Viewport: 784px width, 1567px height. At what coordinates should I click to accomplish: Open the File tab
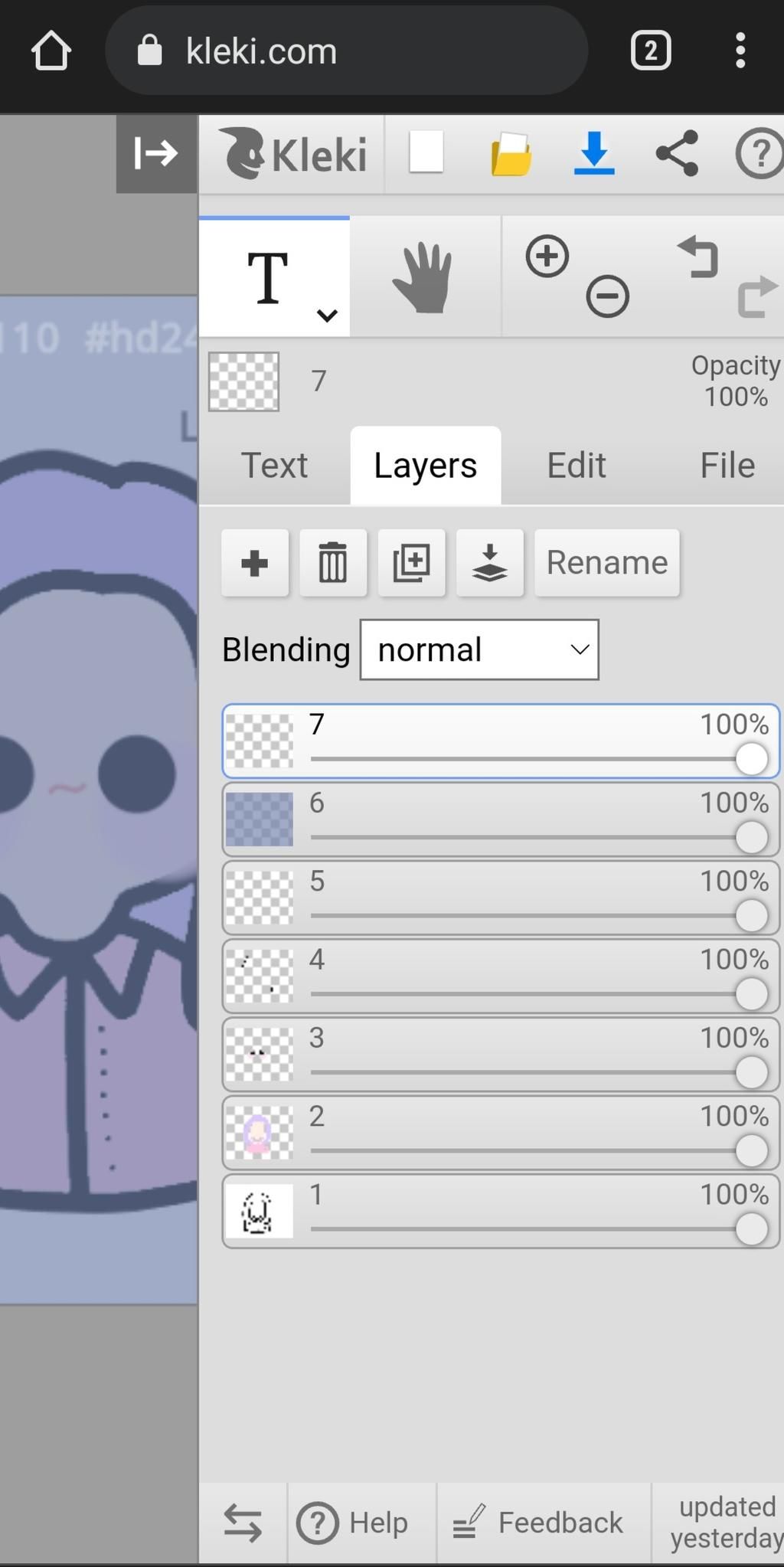727,466
